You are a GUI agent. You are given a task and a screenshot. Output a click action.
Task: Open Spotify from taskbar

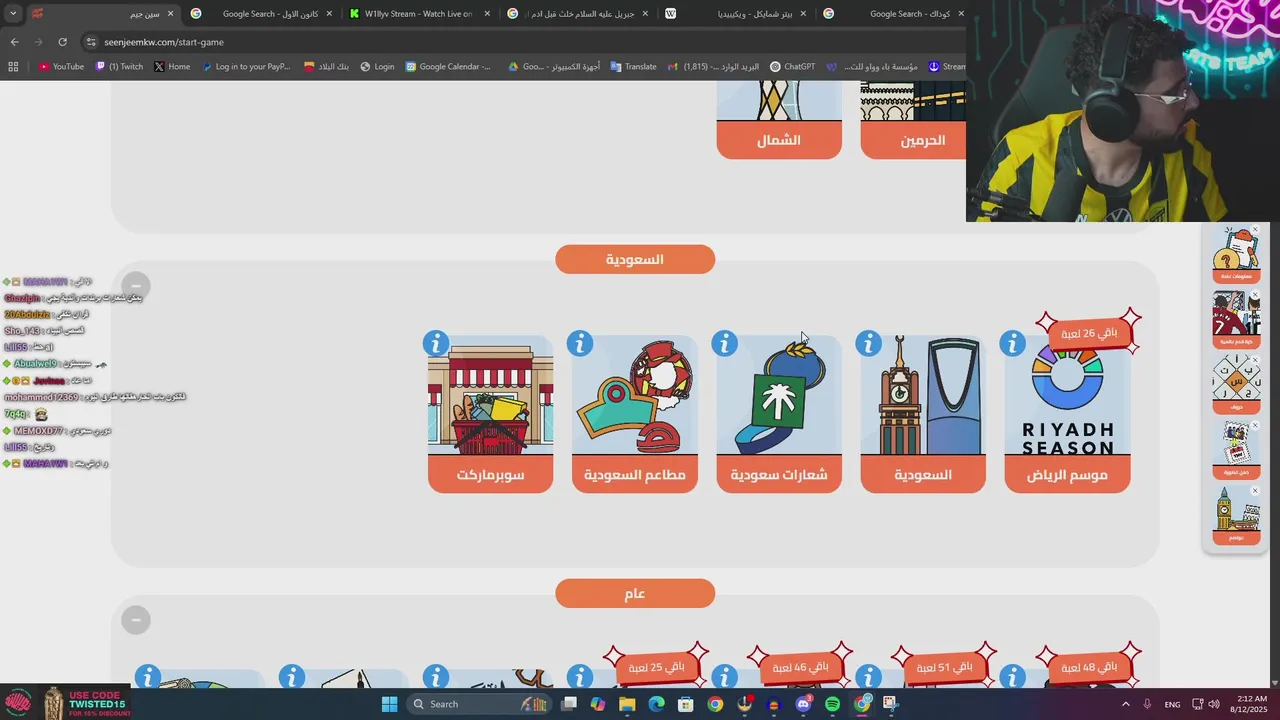[832, 704]
